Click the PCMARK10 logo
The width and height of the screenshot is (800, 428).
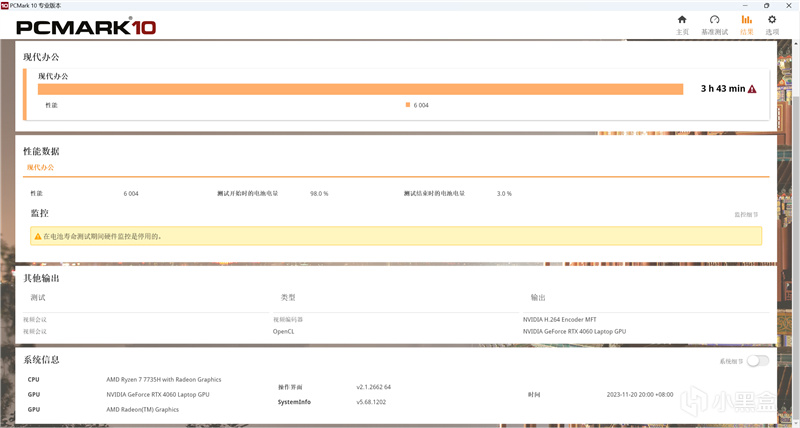[86, 27]
